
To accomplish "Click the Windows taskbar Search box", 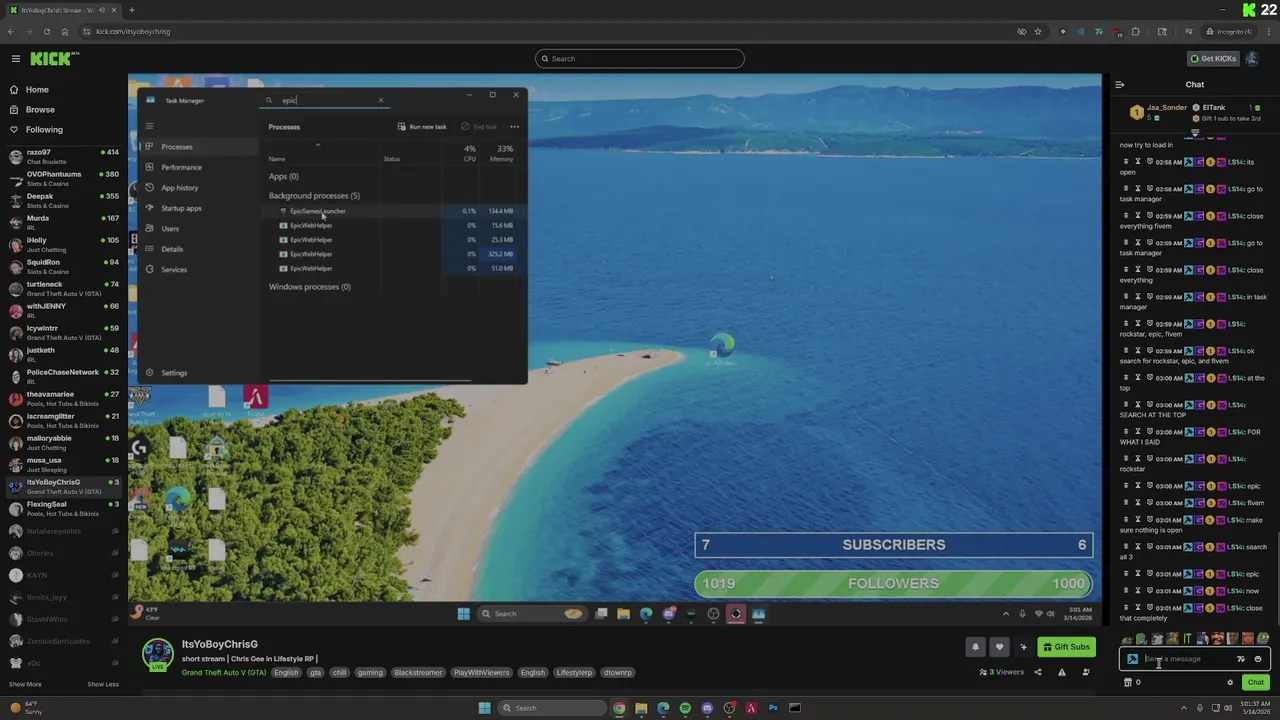I will click(x=553, y=708).
